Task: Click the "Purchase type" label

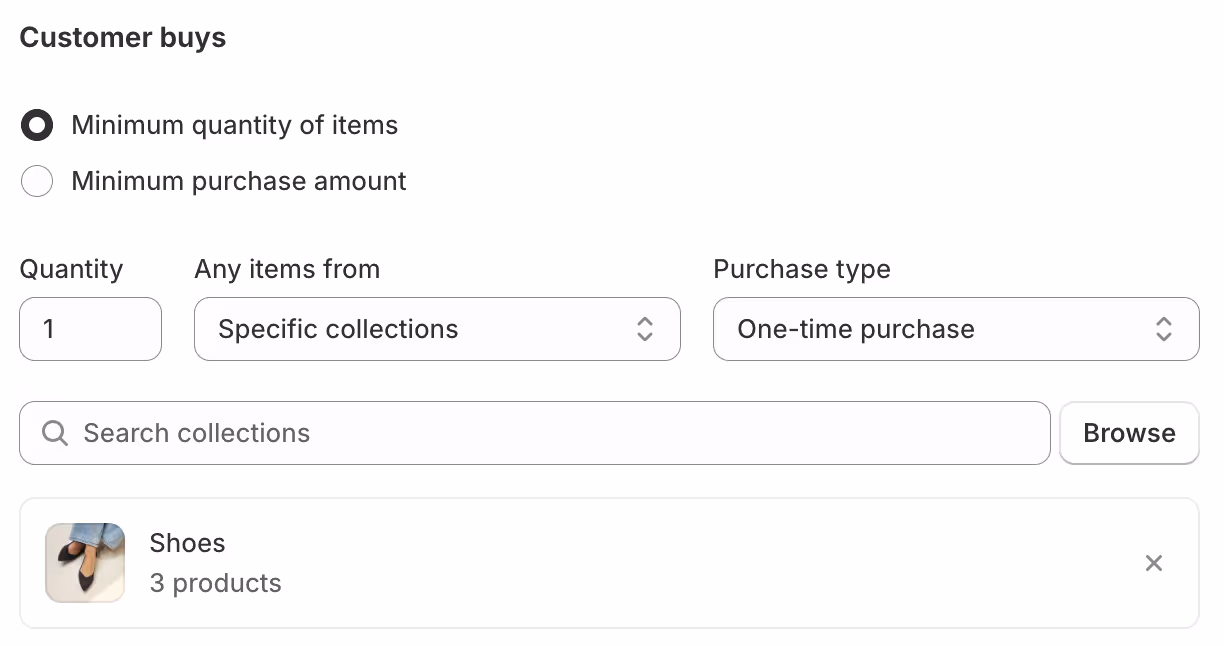Action: [801, 269]
